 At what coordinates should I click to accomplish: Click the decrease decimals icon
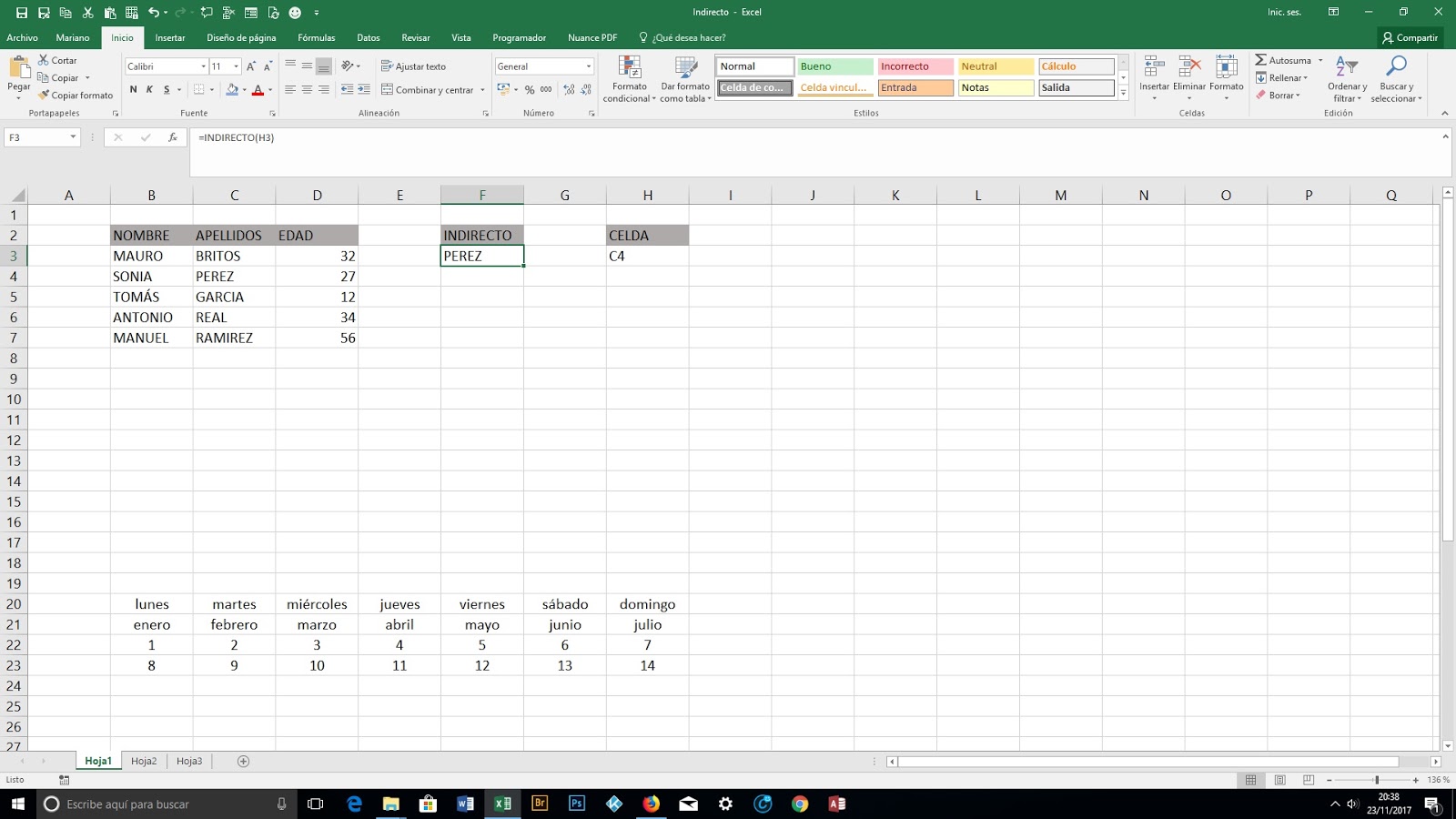click(x=586, y=89)
